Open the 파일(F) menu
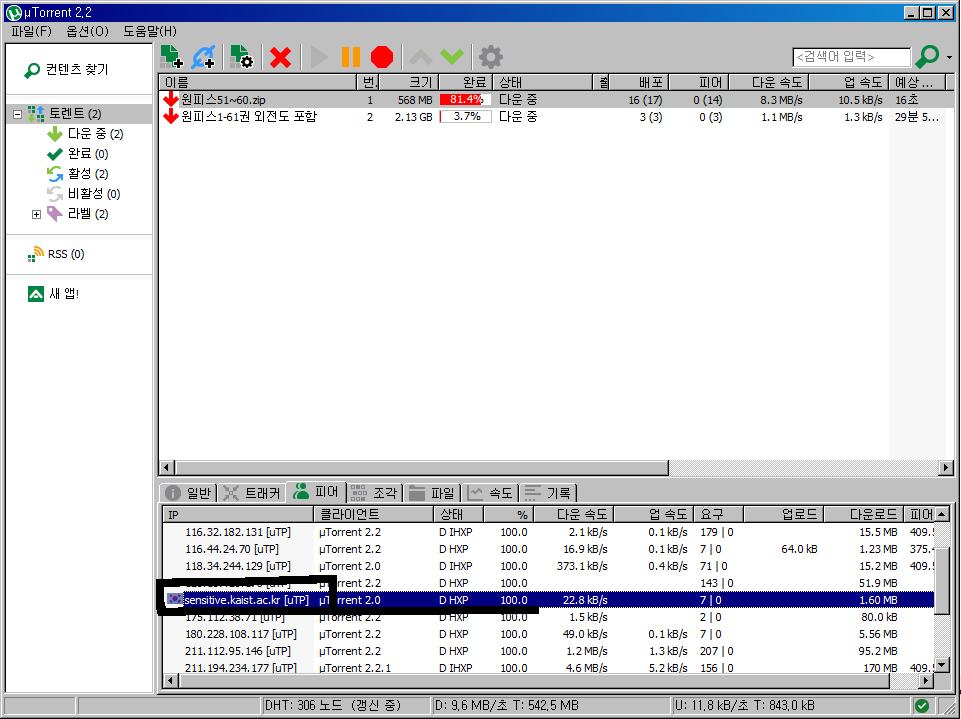961x719 pixels. pos(31,31)
